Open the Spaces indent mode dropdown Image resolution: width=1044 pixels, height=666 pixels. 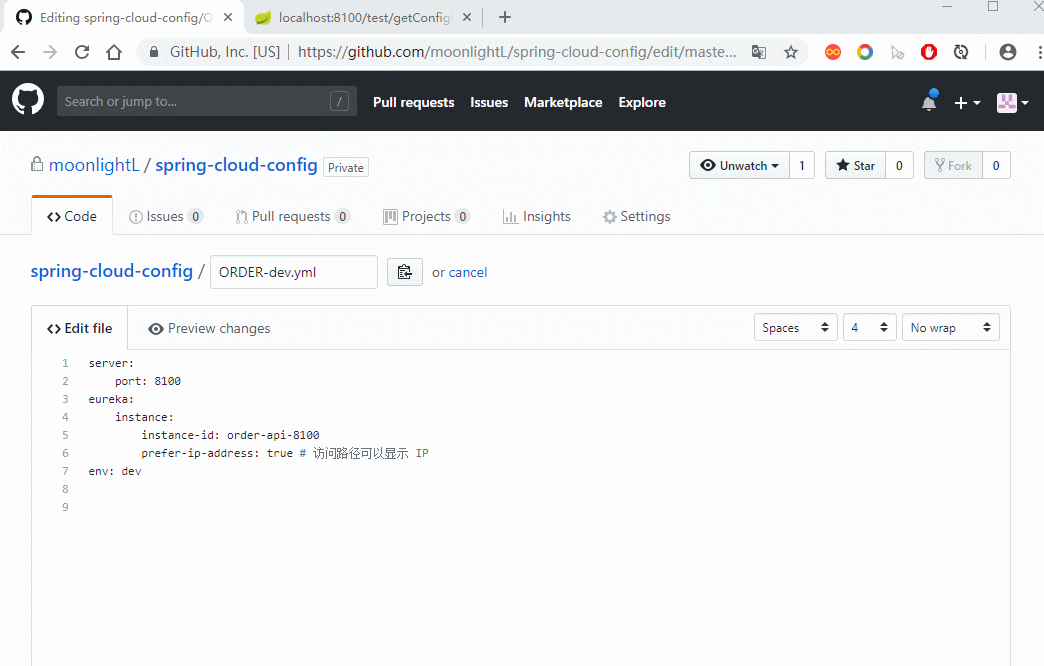pos(796,328)
